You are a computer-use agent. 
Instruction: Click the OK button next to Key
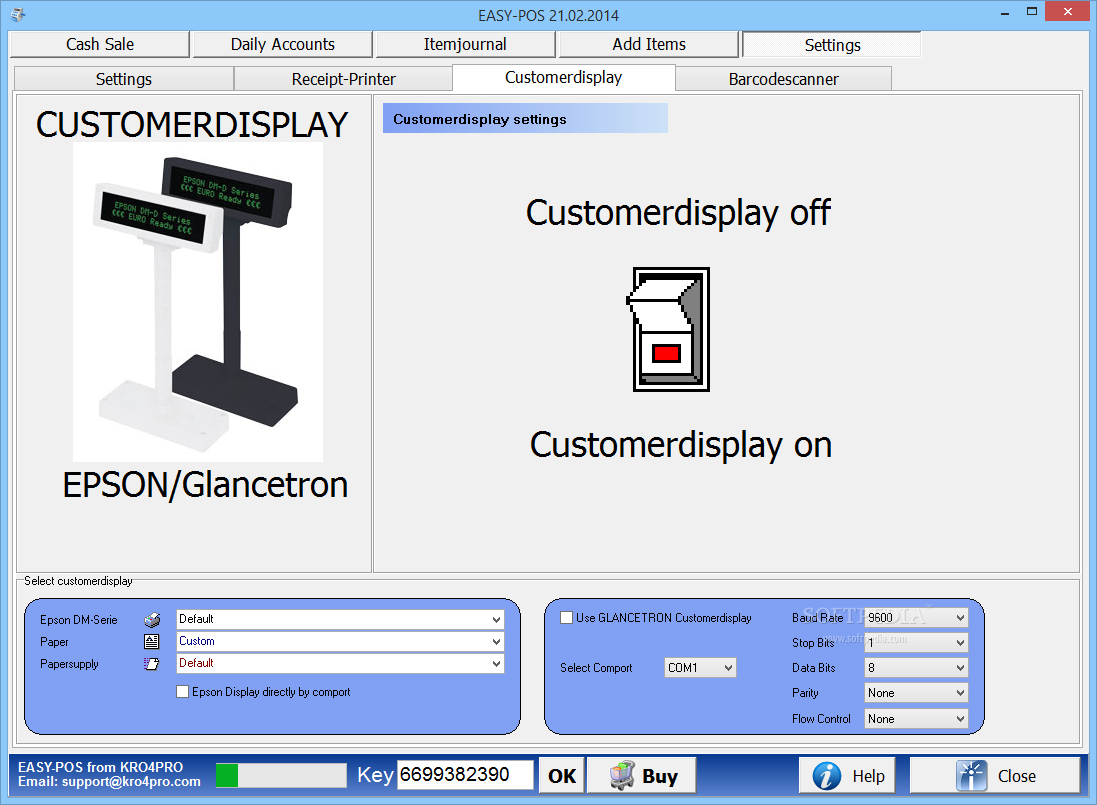pos(562,776)
